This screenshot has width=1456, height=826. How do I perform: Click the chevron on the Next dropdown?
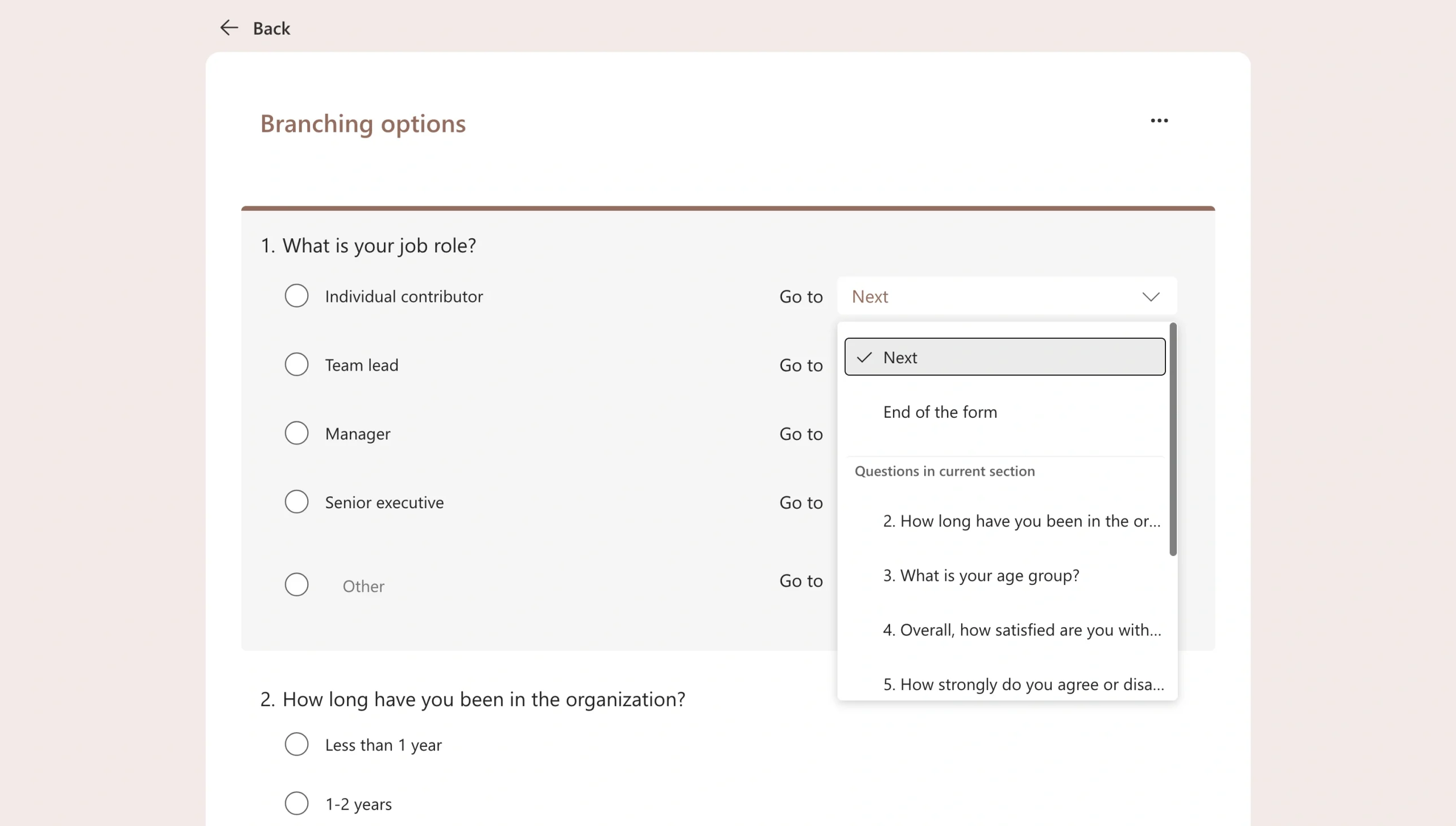coord(1151,297)
